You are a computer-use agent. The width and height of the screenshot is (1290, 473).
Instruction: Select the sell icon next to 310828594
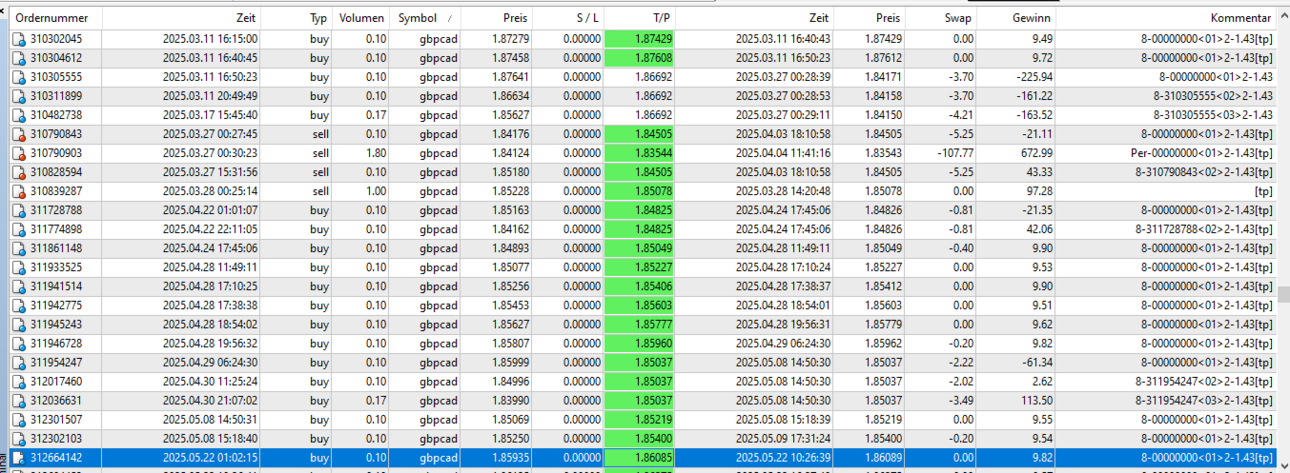click(19, 172)
